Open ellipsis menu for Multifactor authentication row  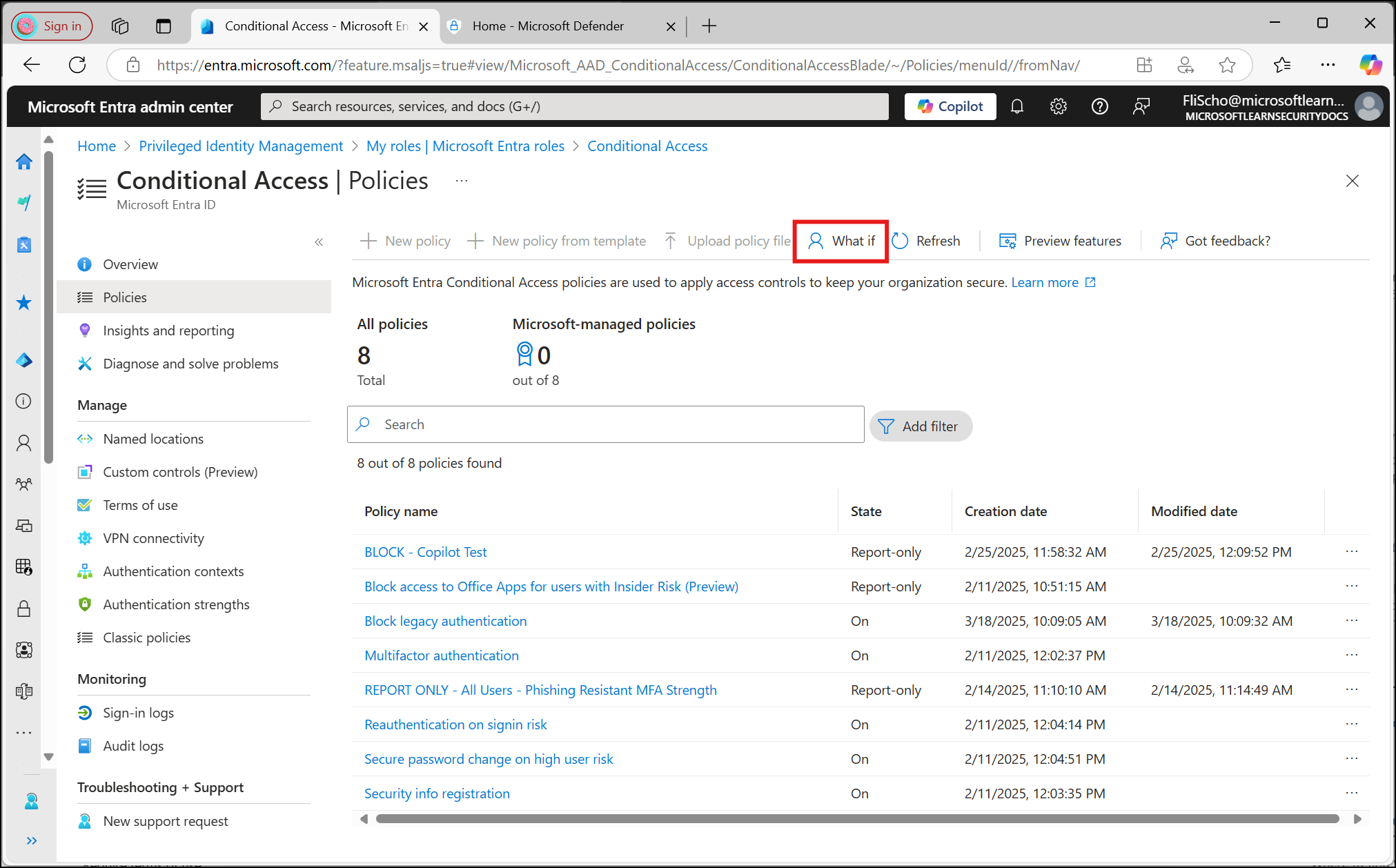[x=1351, y=655]
